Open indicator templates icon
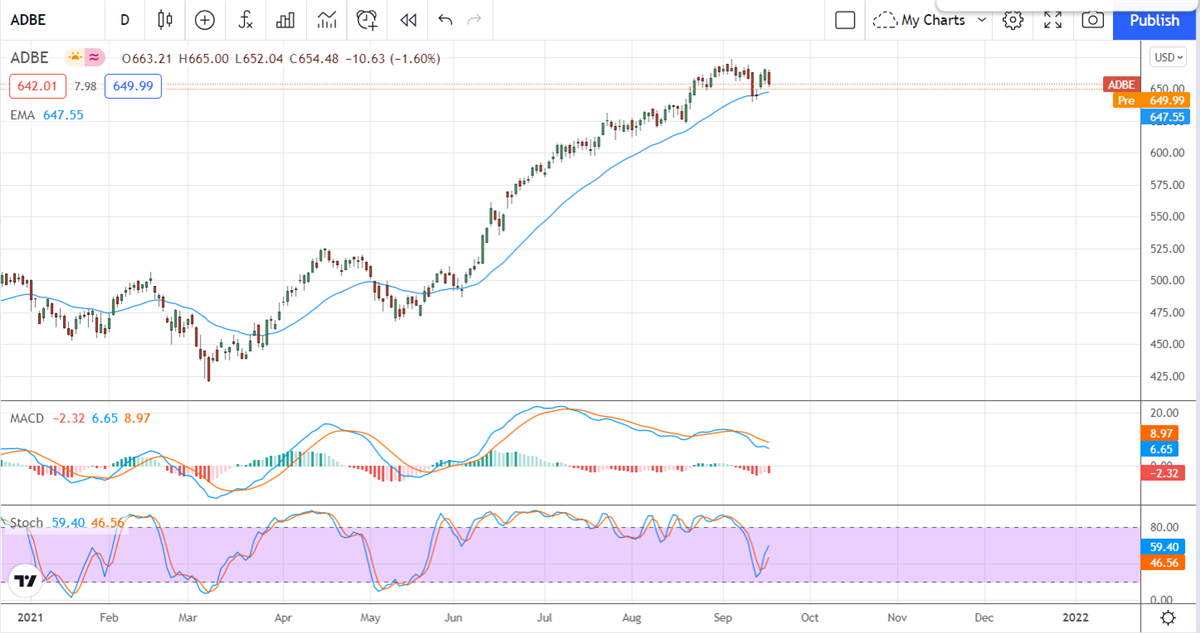Viewport: 1200px width, 633px height. coord(326,20)
